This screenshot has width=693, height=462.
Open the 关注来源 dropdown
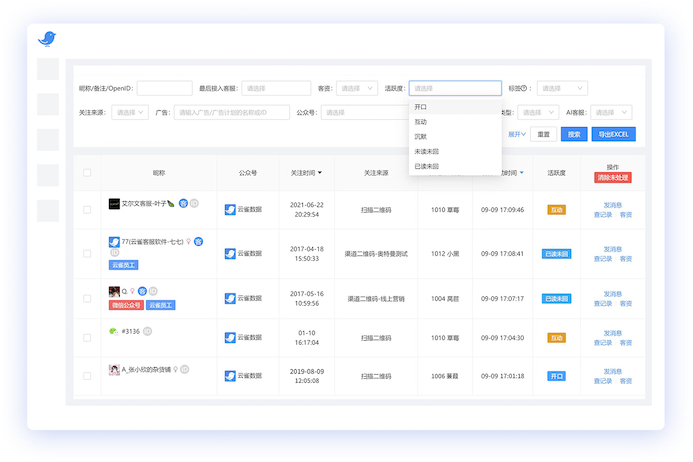tap(131, 112)
